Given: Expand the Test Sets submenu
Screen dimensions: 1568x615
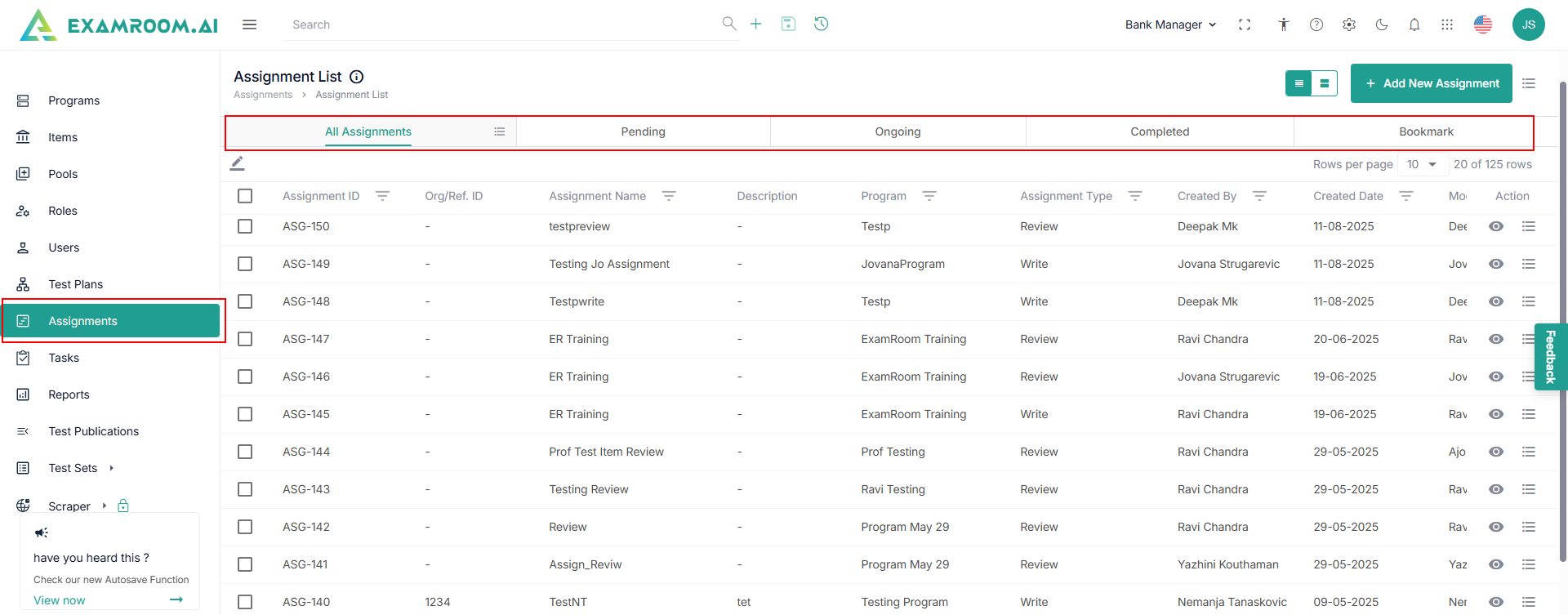Looking at the screenshot, I should (111, 468).
